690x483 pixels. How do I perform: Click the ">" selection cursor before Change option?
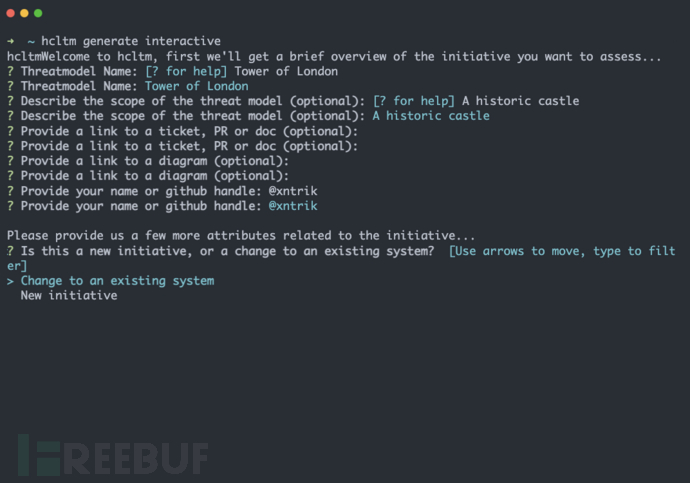pyautogui.click(x=10, y=281)
